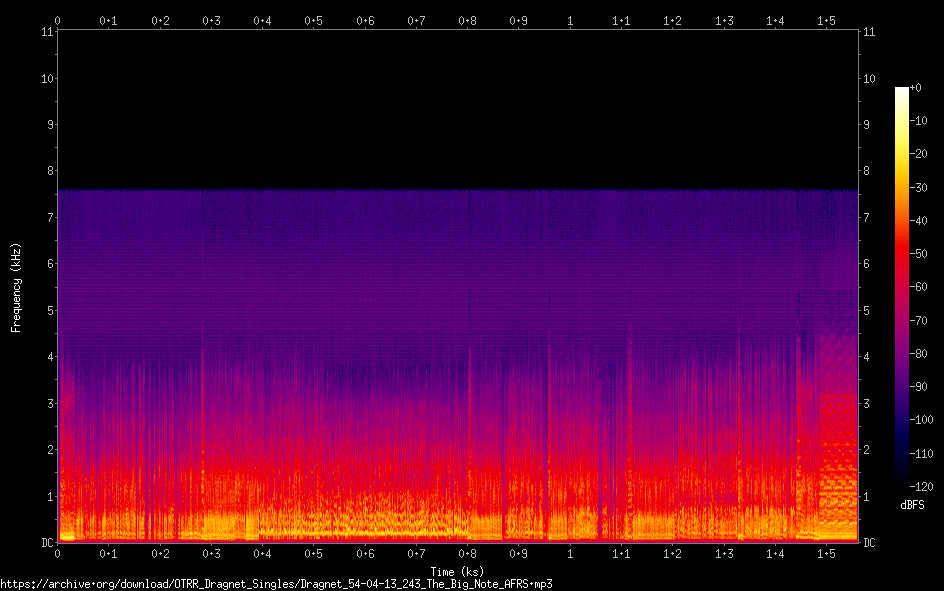Click the "Time (ks)" axis label
Screen dimensions: 944x591
(457, 572)
